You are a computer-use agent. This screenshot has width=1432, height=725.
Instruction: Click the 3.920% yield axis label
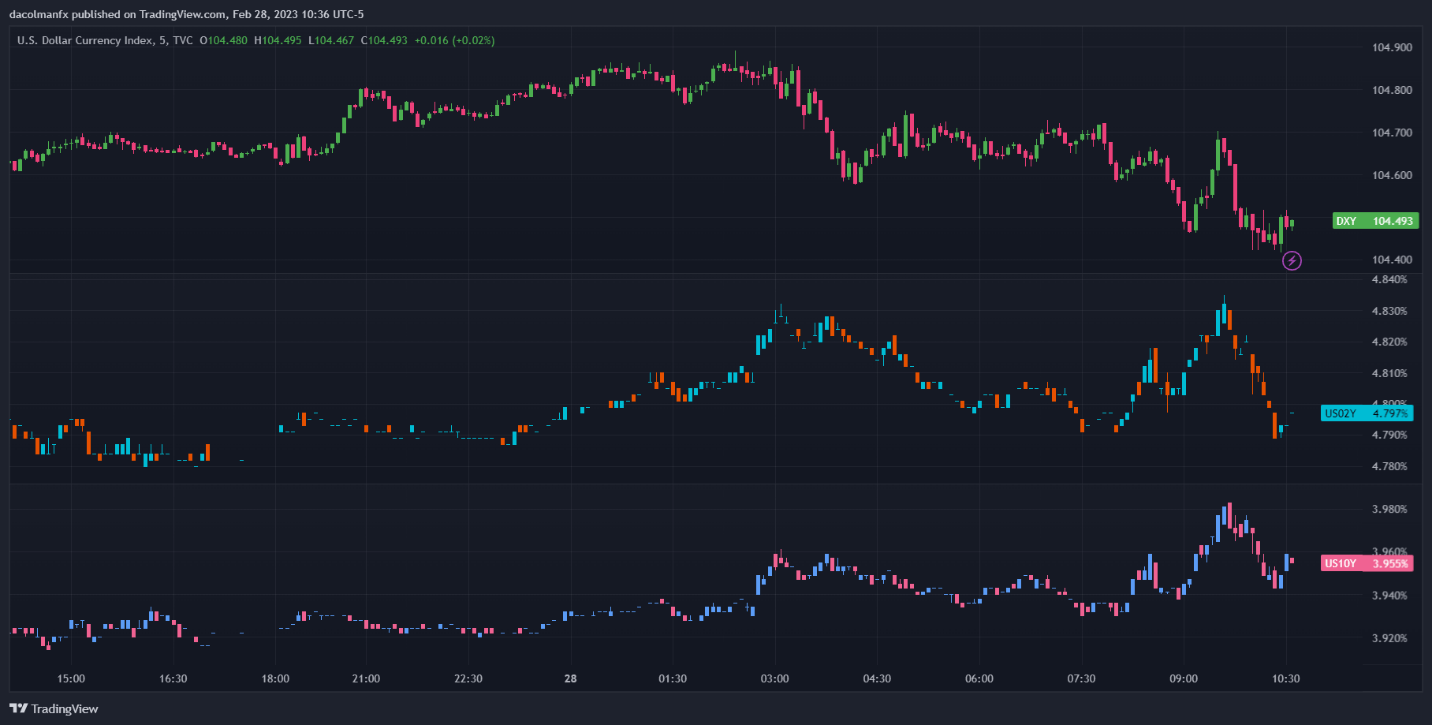click(1389, 638)
